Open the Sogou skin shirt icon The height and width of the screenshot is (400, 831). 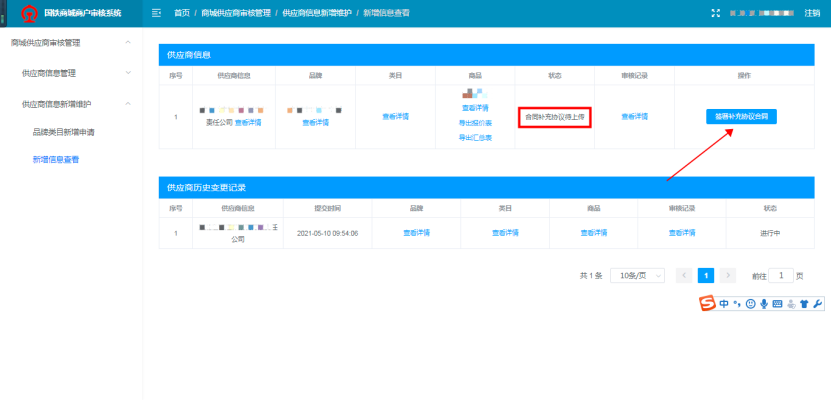coord(804,304)
